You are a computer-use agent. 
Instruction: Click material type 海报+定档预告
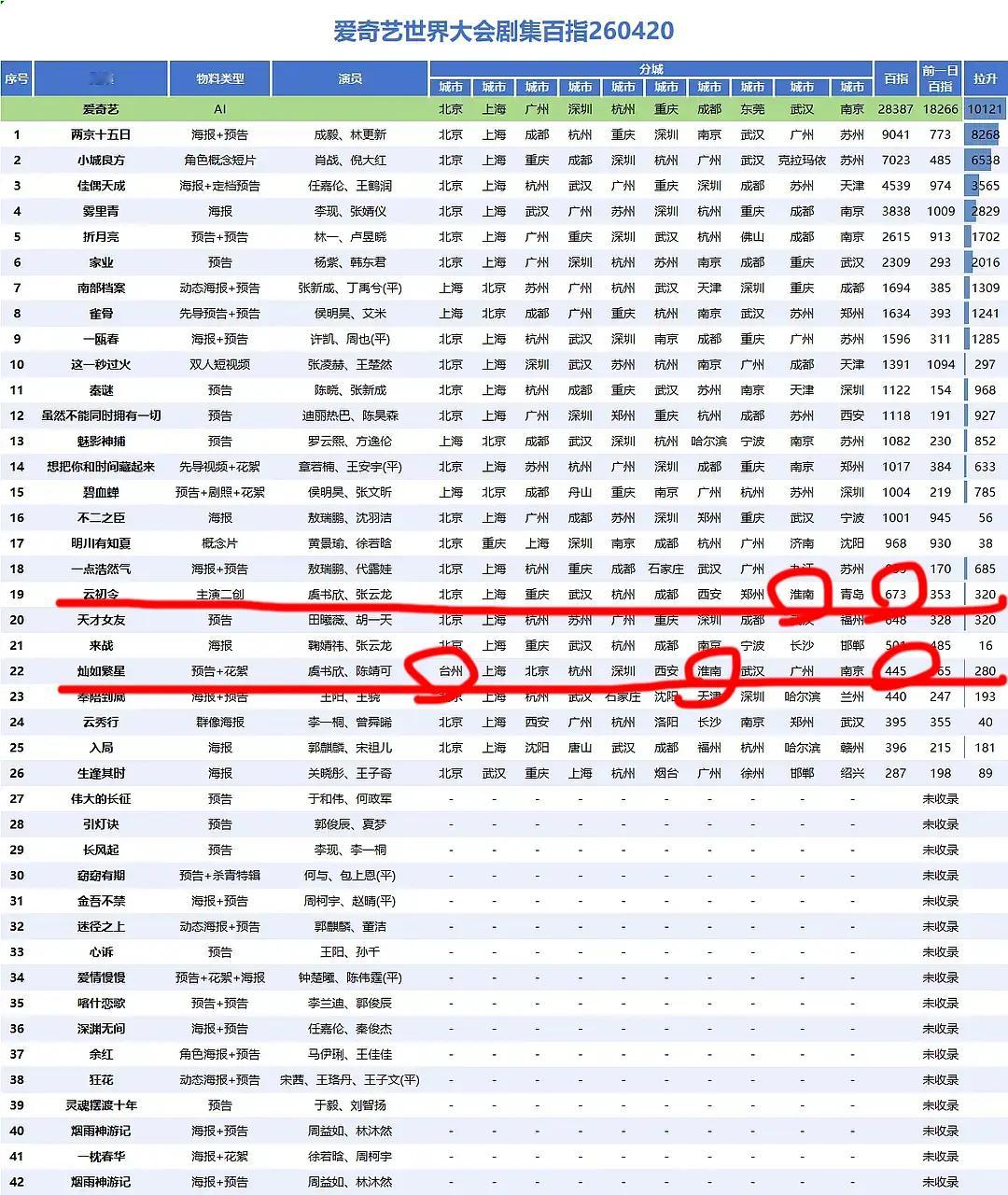(220, 186)
